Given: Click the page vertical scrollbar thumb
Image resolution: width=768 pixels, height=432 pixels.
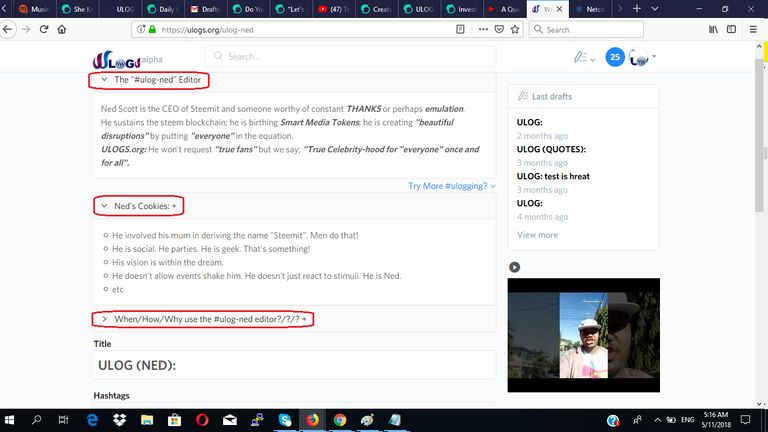Looking at the screenshot, I should (759, 136).
